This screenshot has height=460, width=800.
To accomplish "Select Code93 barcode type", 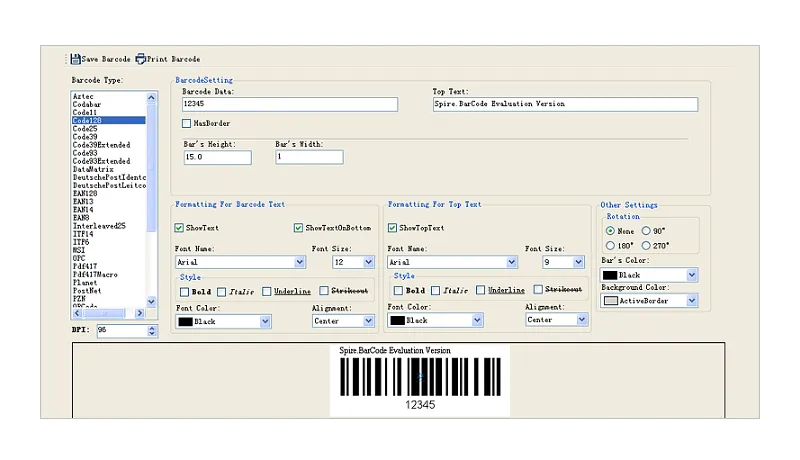I will (x=109, y=153).
